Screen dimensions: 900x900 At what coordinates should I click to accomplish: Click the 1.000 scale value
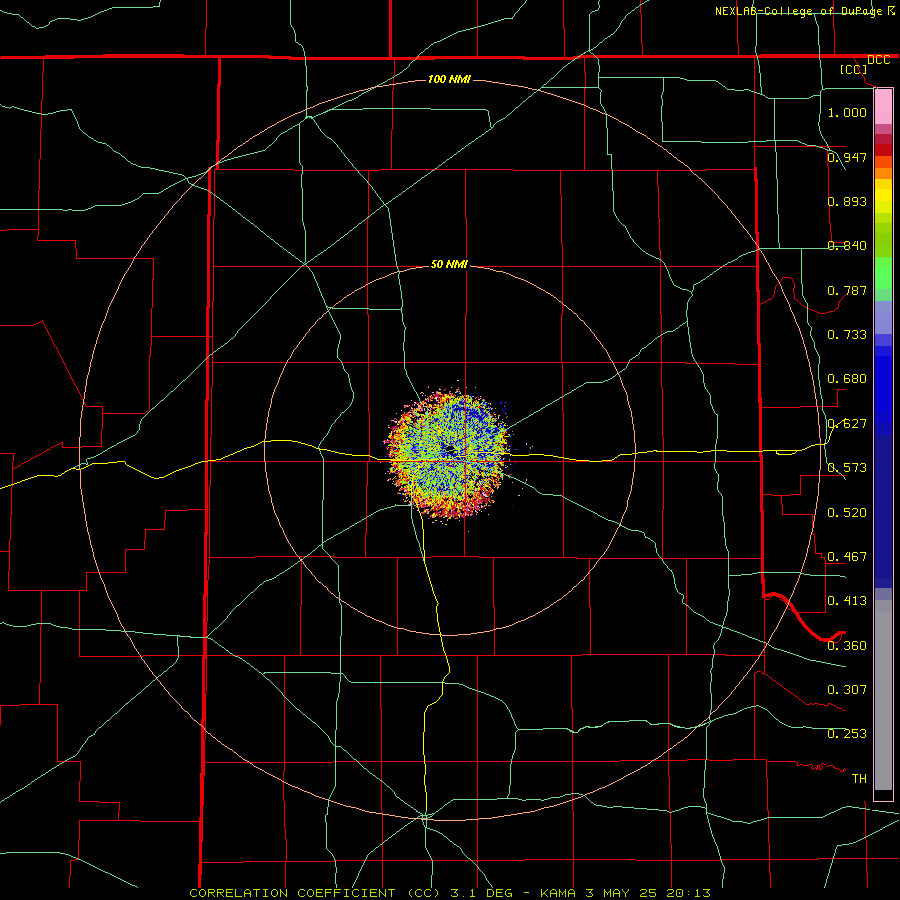847,112
